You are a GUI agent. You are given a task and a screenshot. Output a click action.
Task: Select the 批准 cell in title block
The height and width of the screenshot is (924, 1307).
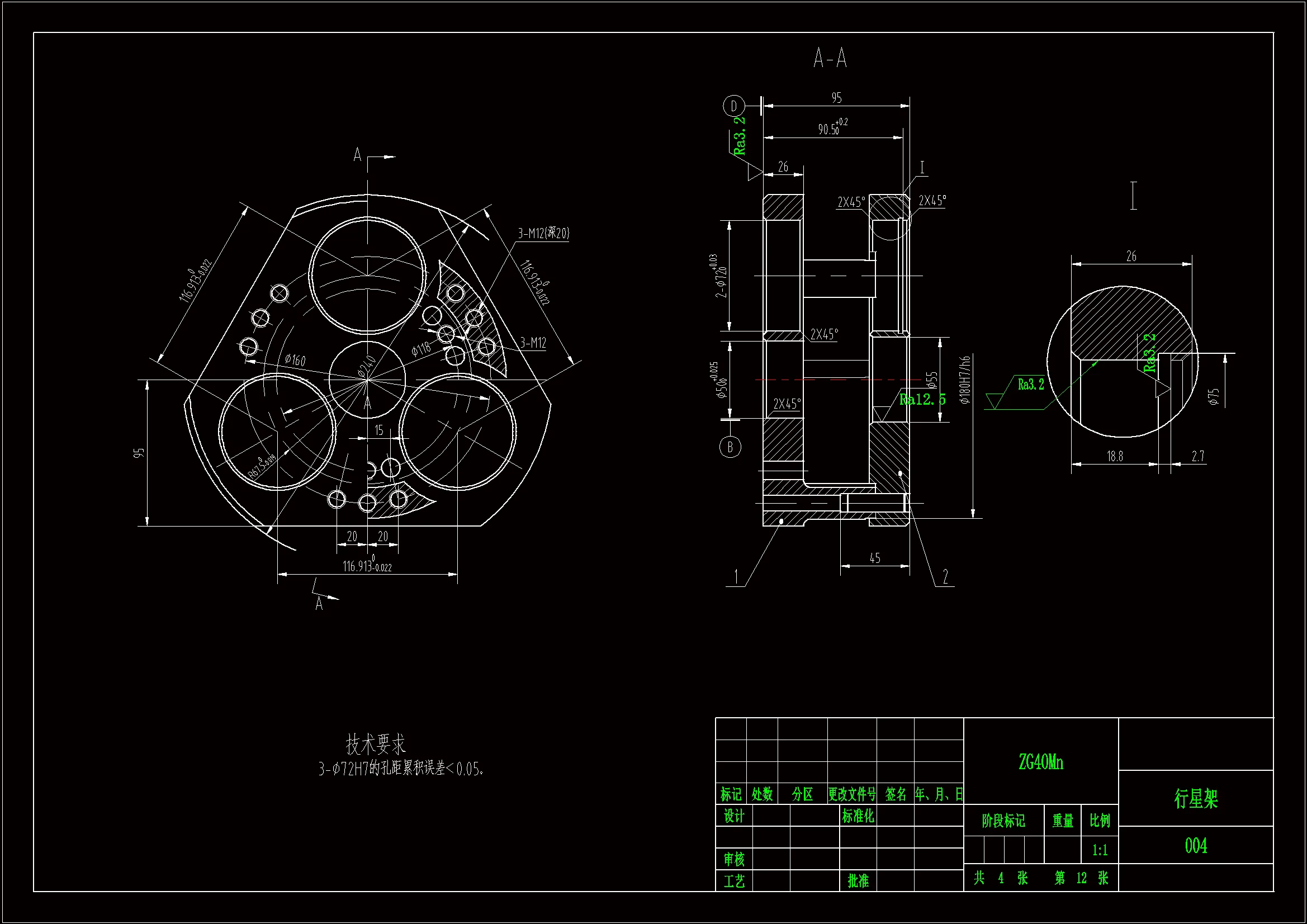tap(858, 881)
